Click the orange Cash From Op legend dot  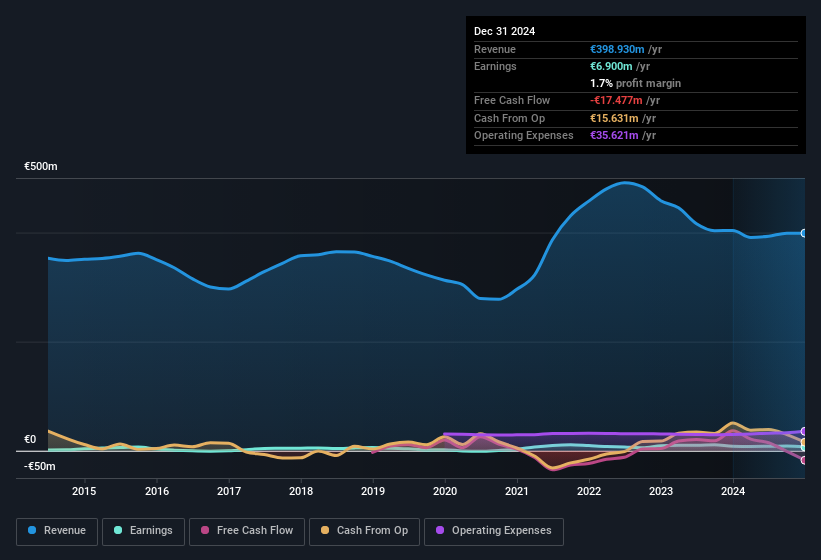click(325, 530)
